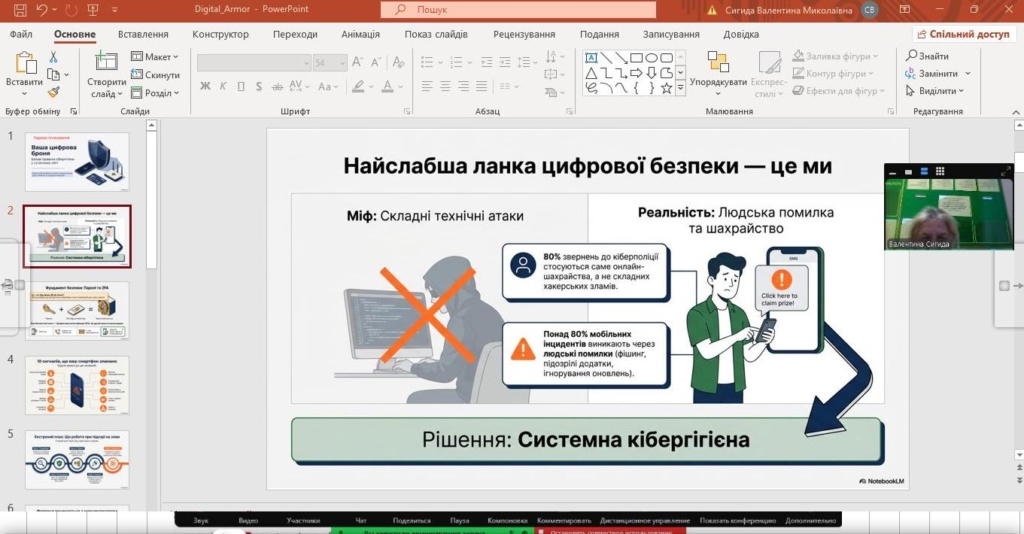Viewport: 1024px width, 534px height.
Task: Select the Format Painter brush icon
Action: [x=54, y=91]
